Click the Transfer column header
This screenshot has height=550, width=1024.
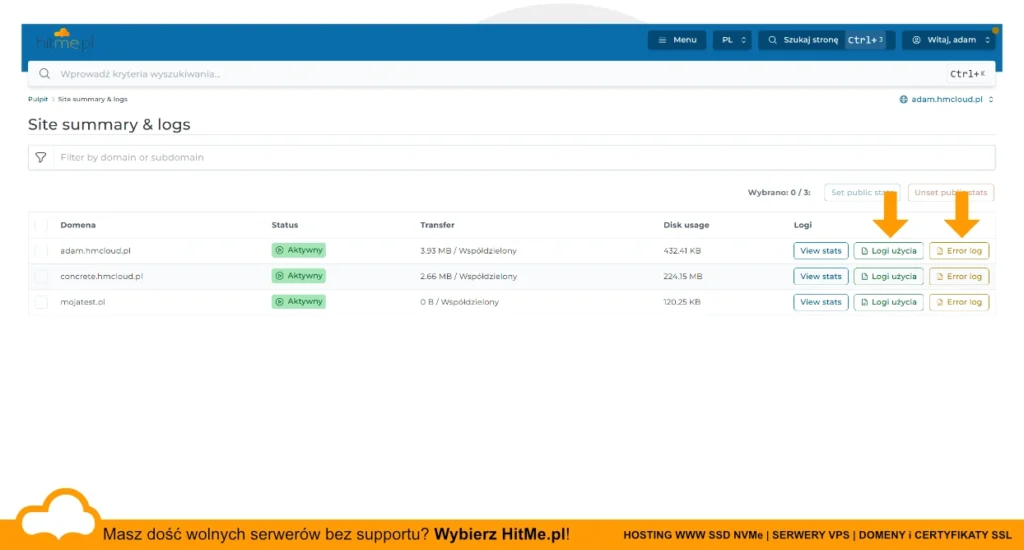click(437, 225)
